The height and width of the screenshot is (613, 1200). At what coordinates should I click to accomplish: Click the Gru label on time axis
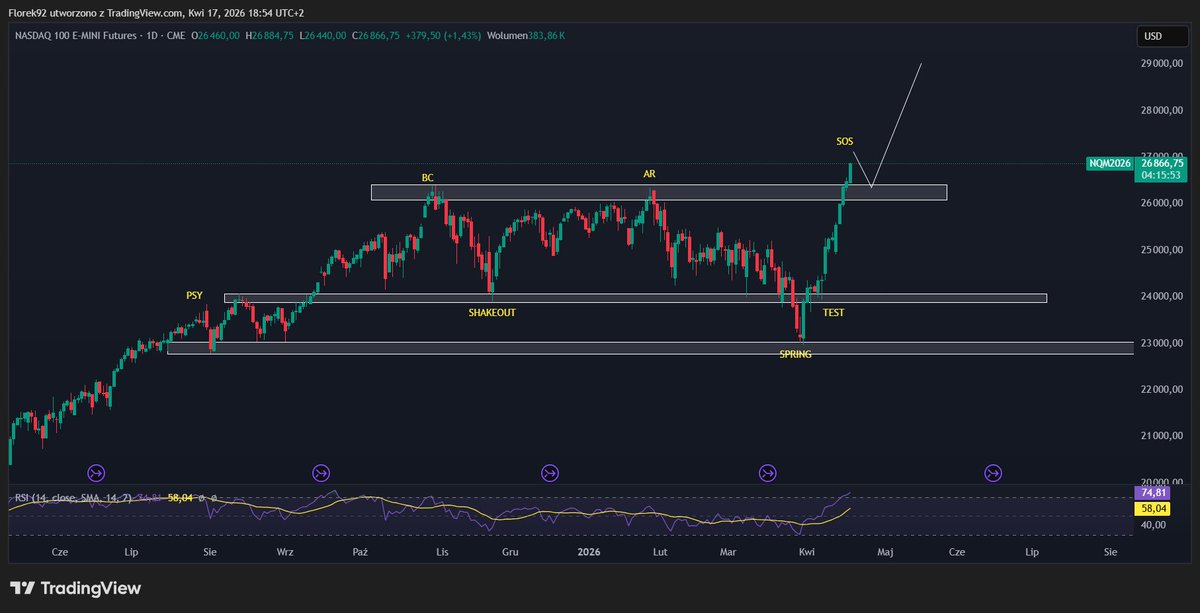pos(510,551)
